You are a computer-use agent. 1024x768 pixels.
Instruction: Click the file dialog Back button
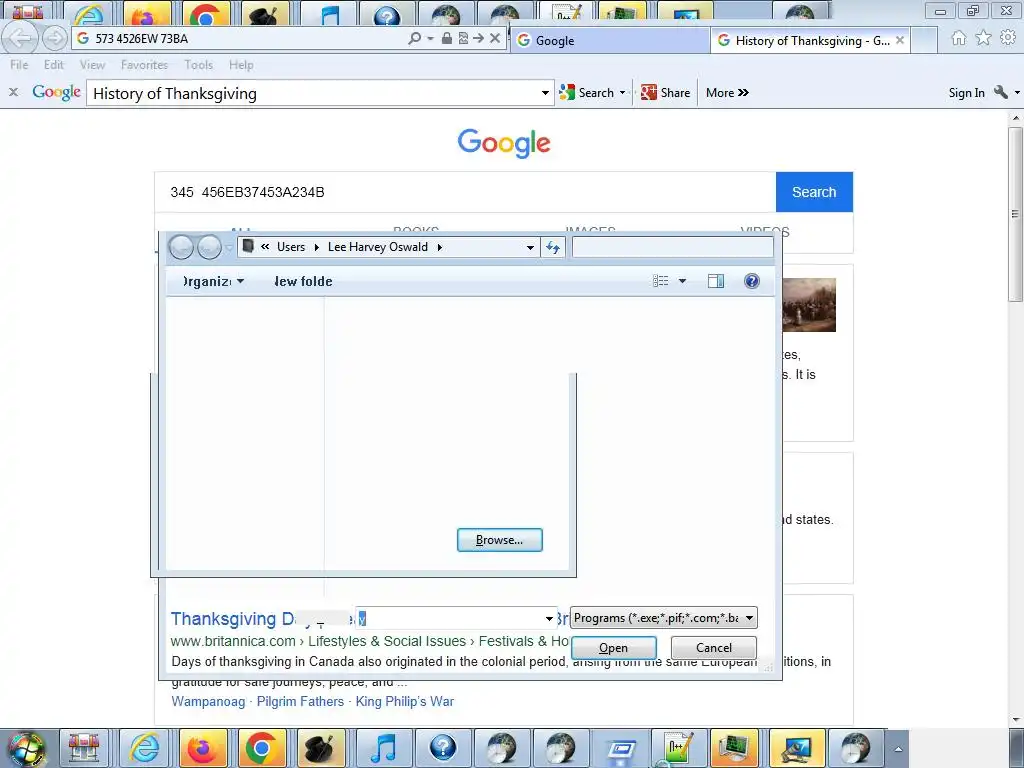coord(181,248)
